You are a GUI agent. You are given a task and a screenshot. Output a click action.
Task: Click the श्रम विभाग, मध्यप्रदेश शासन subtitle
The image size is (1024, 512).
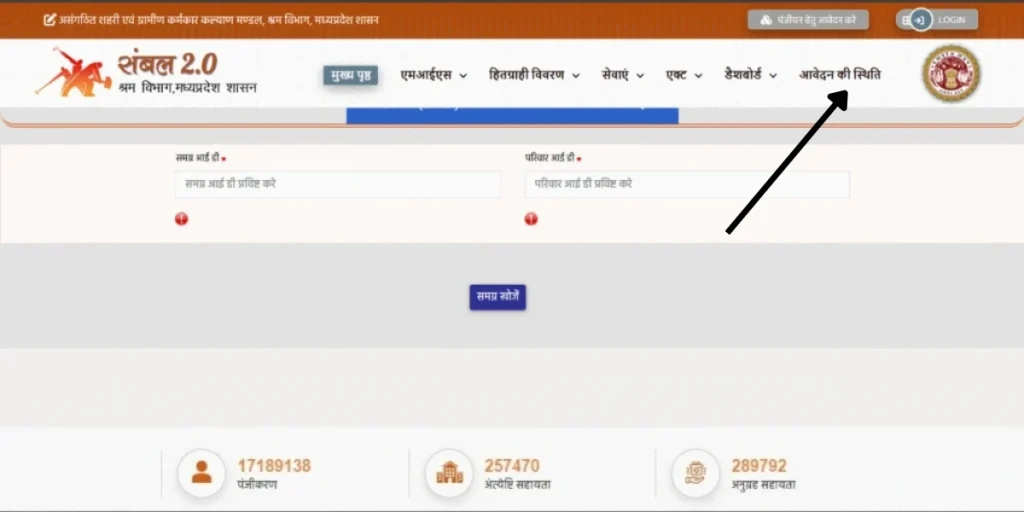[x=188, y=88]
